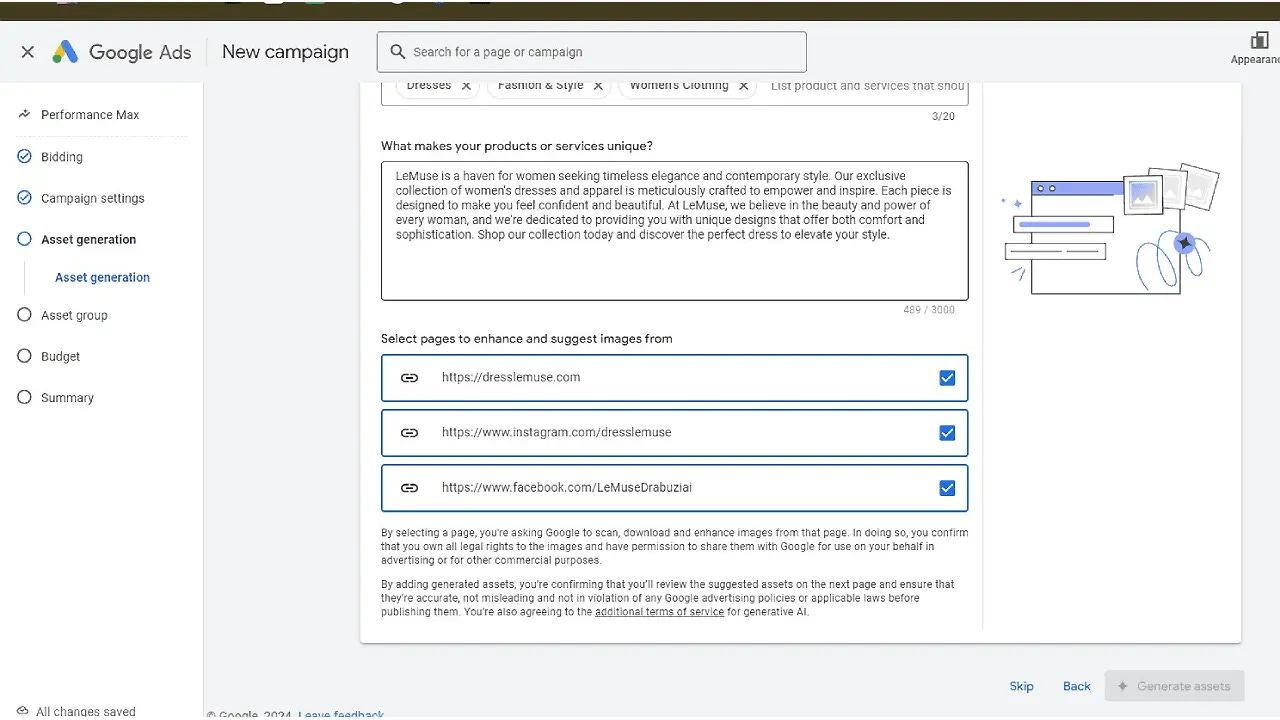
Task: Click into the unique products description textarea
Action: [674, 231]
